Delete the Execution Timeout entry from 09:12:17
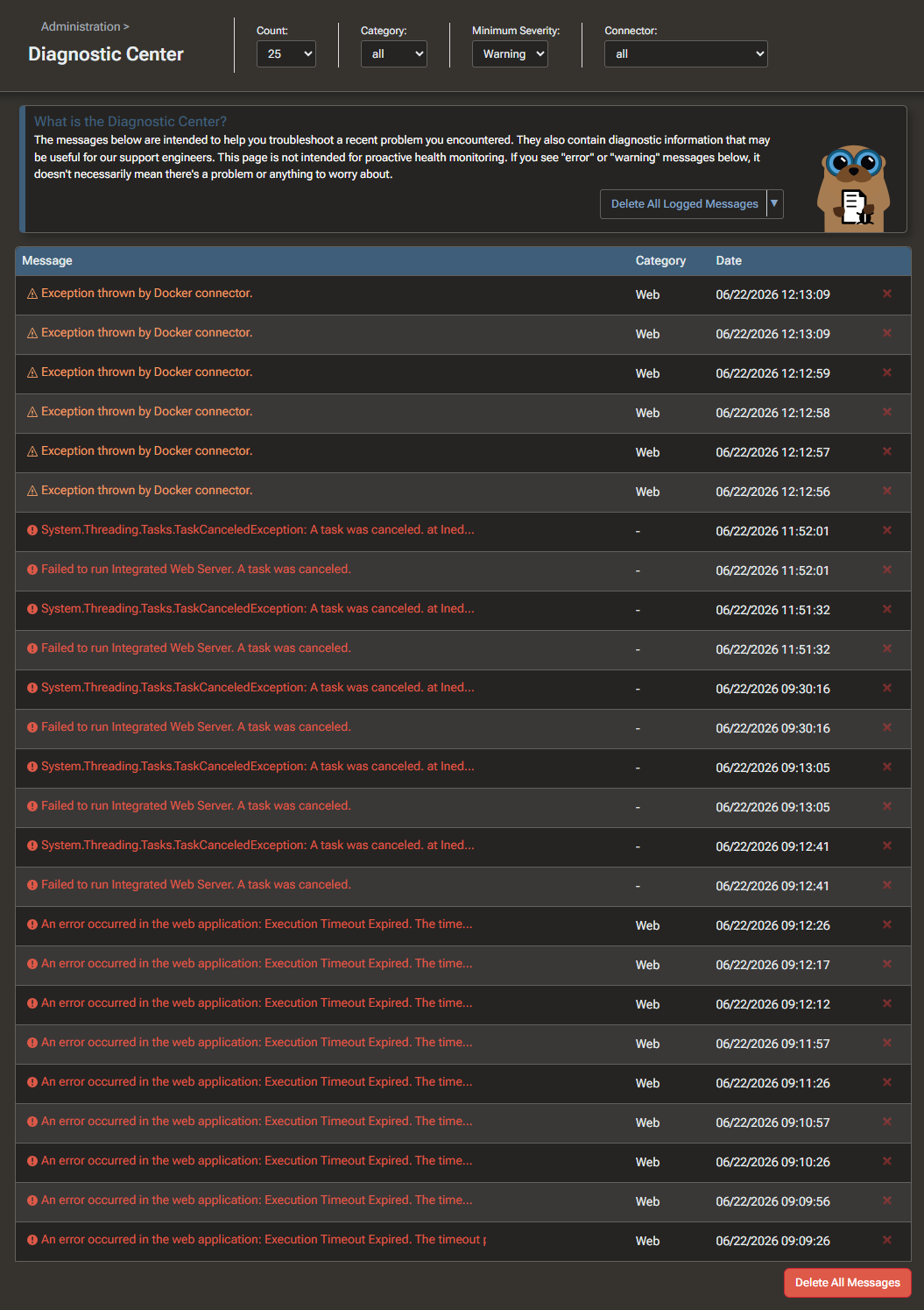The height and width of the screenshot is (1310, 924). coord(887,964)
